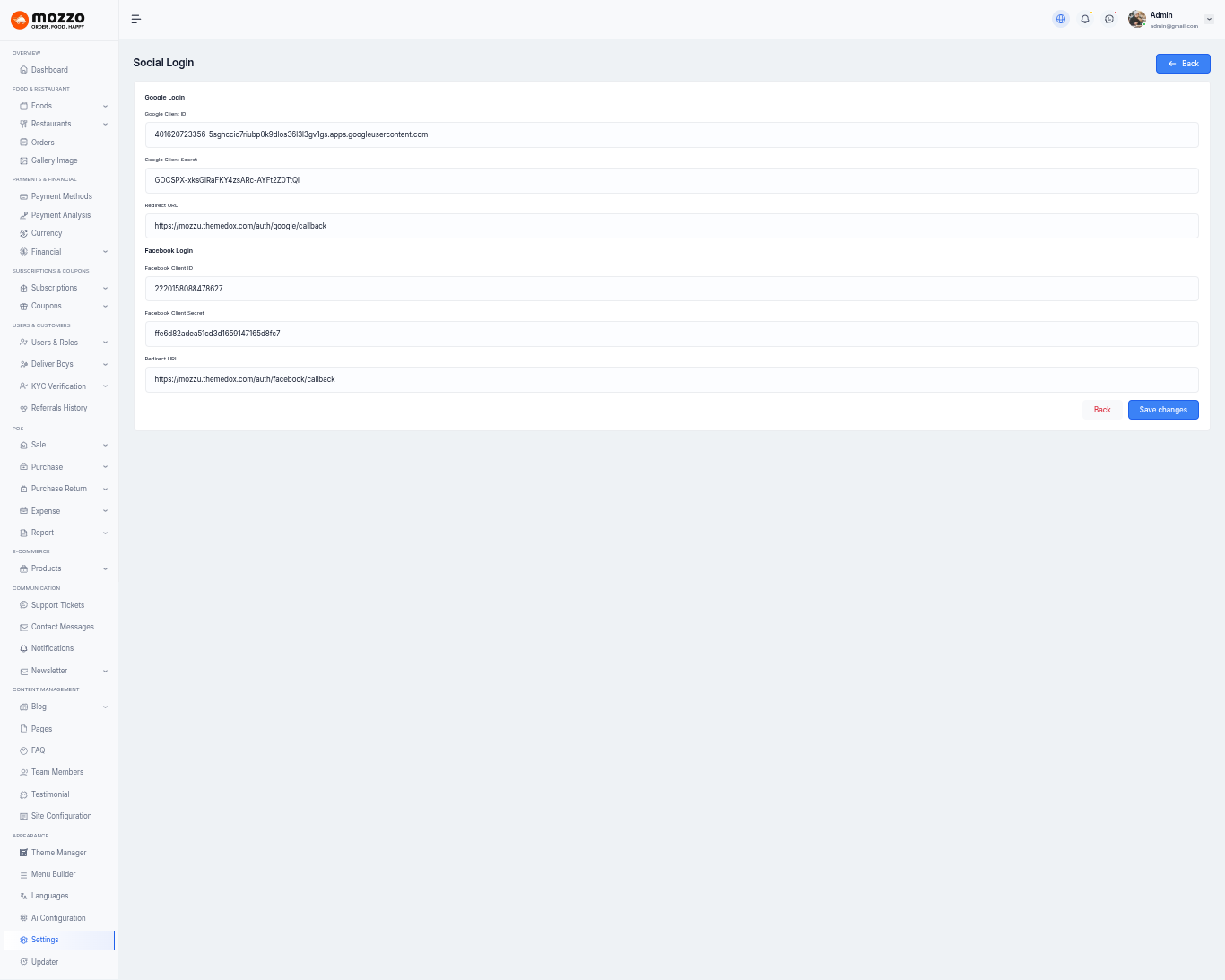Open the chat messages icon in header

click(x=1109, y=19)
